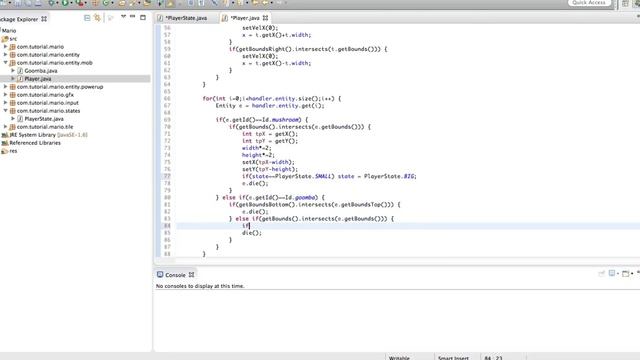Viewport: 640px width, 360px height.
Task: Expand the Player.java file node
Action: [13, 79]
